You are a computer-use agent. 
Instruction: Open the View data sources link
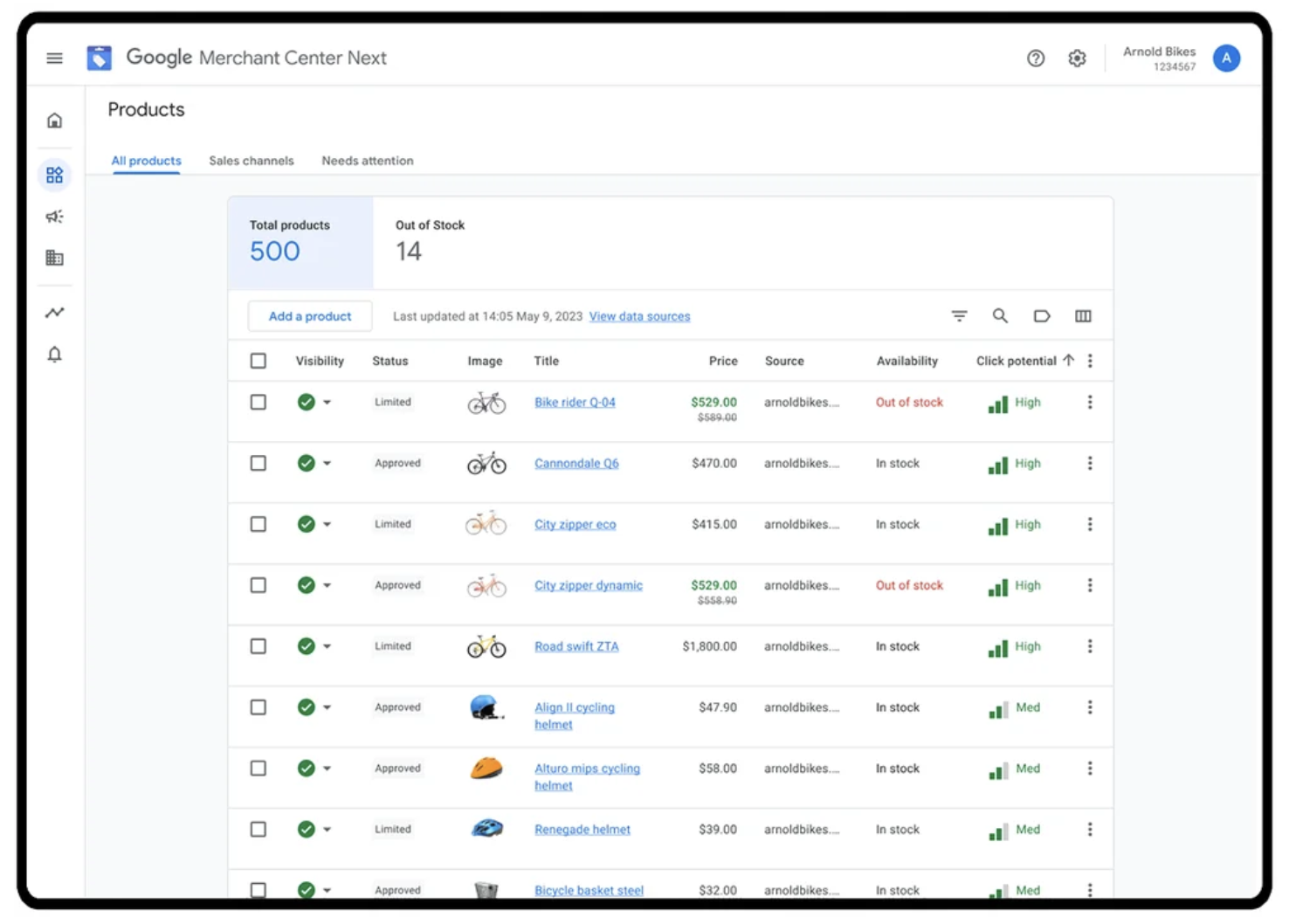639,315
